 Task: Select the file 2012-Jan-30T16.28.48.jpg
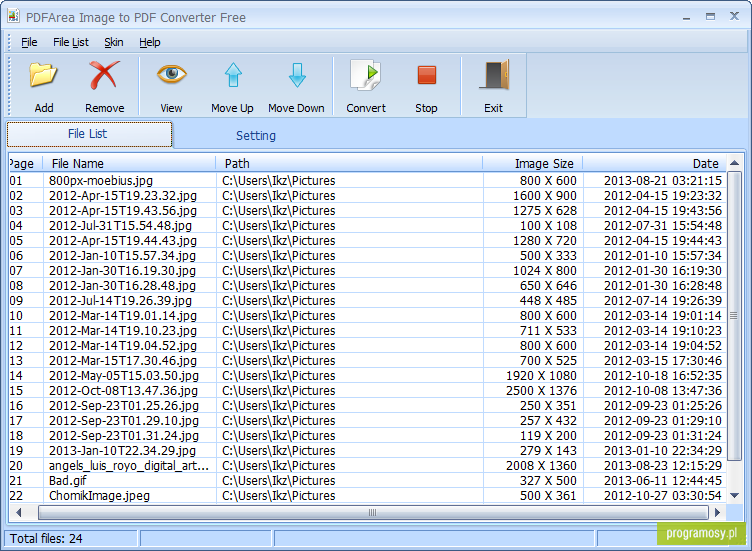[122, 285]
